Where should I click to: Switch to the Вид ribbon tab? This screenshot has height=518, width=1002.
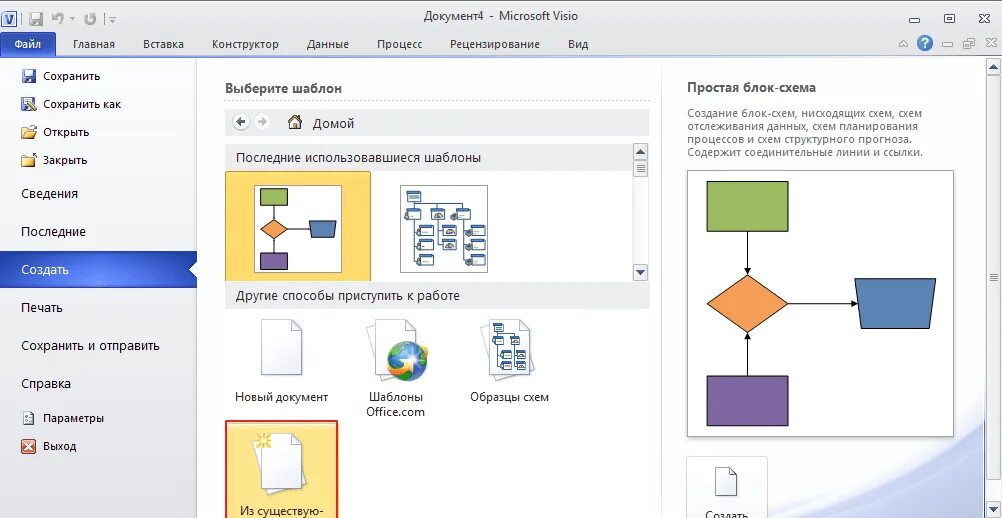coord(578,44)
